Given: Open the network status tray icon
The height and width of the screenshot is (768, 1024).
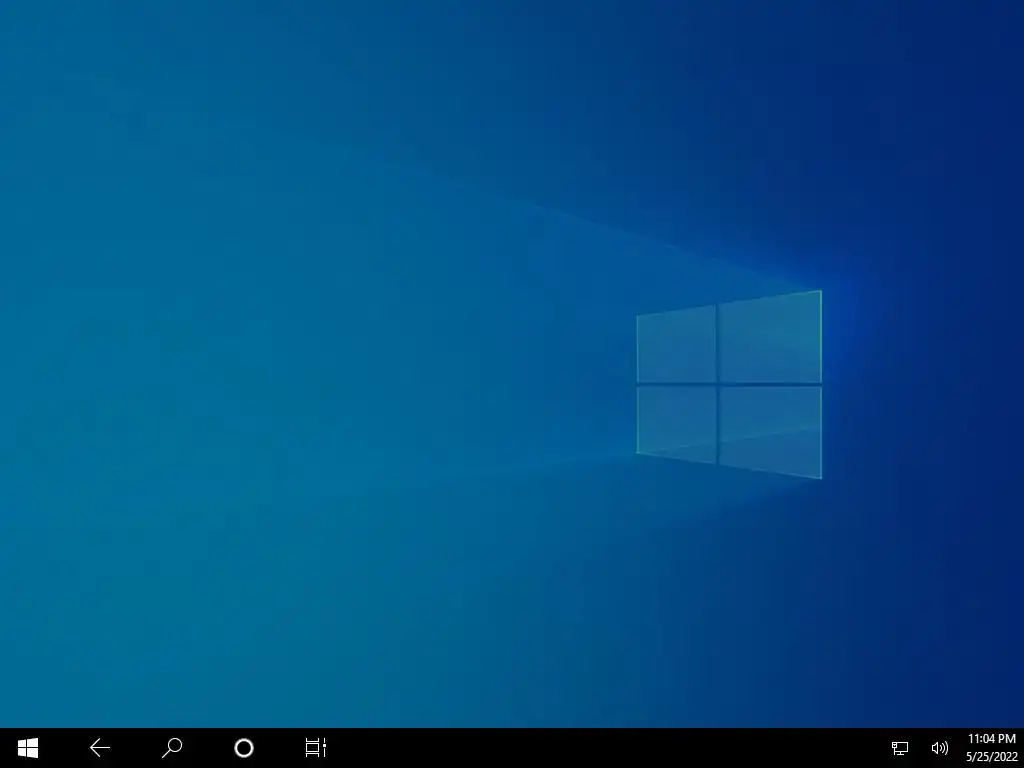Looking at the screenshot, I should tap(900, 748).
